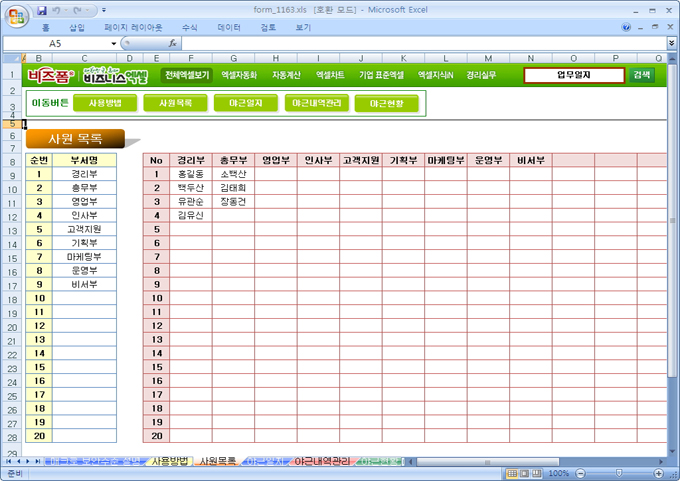Click the zoom out minus icon
The height and width of the screenshot is (481, 680).
click(x=580, y=473)
